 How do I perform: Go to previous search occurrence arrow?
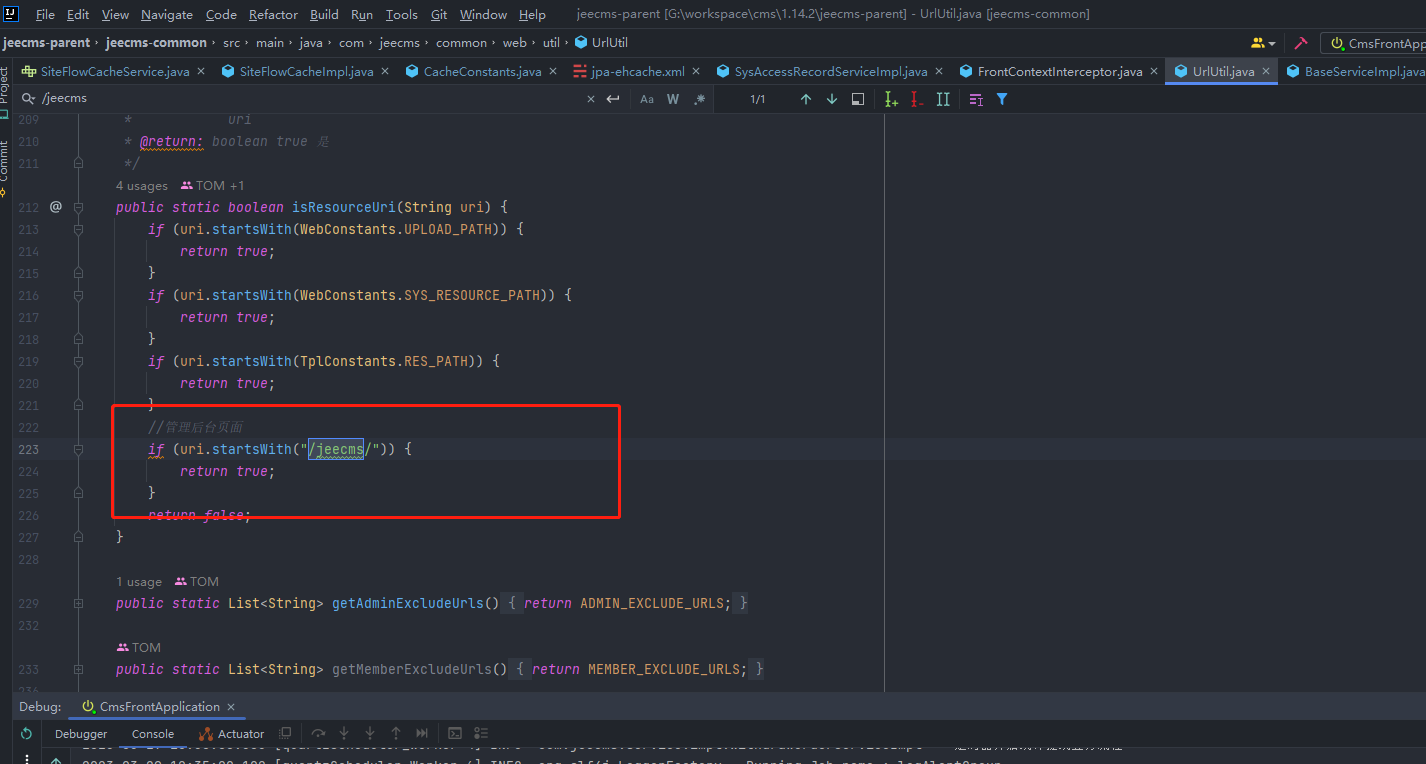805,99
